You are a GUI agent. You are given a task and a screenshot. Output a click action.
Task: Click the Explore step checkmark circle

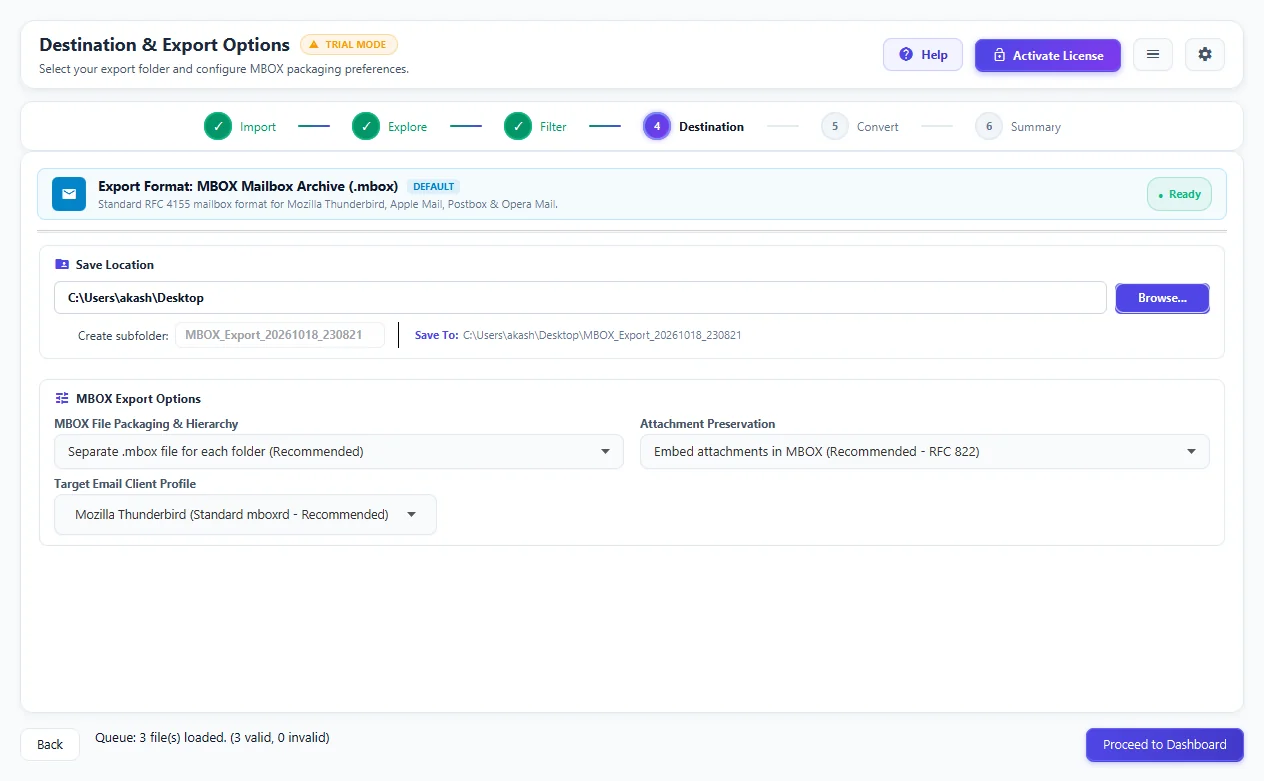(x=366, y=127)
